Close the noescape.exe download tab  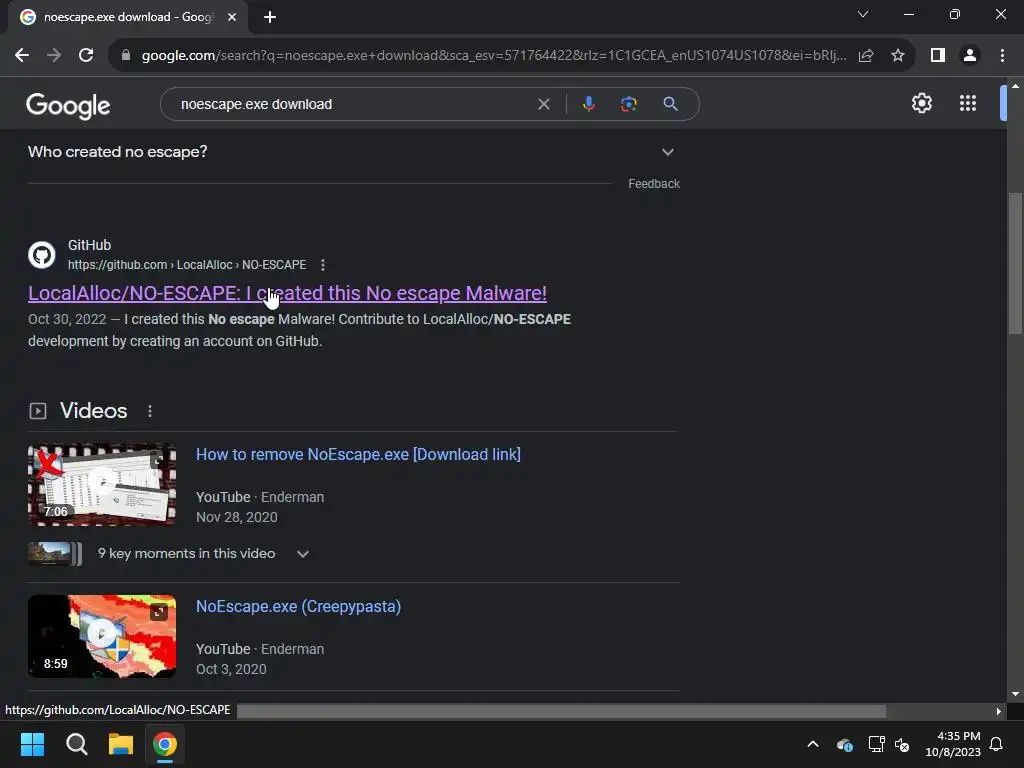[x=232, y=17]
